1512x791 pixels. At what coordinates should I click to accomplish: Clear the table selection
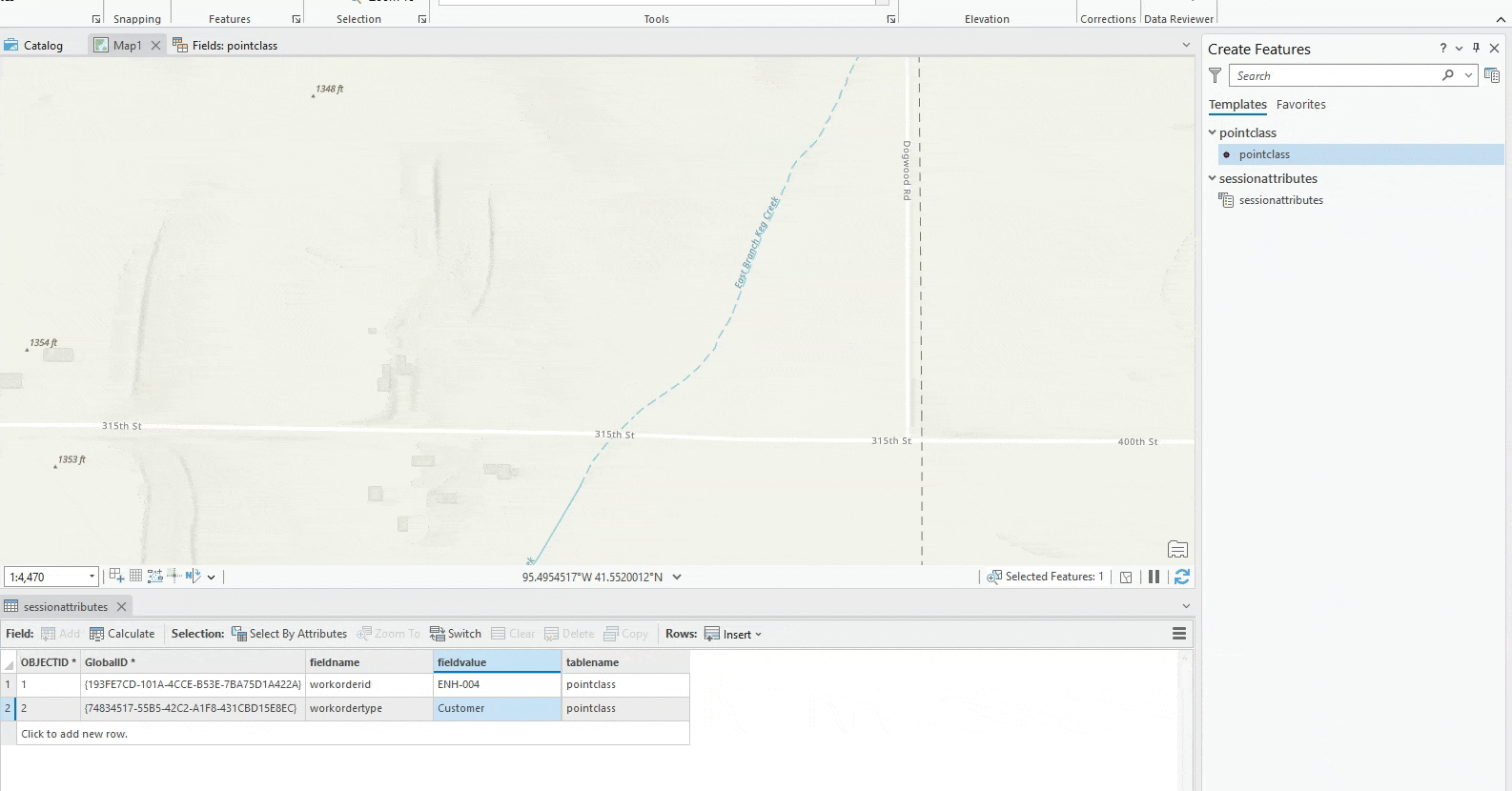513,634
